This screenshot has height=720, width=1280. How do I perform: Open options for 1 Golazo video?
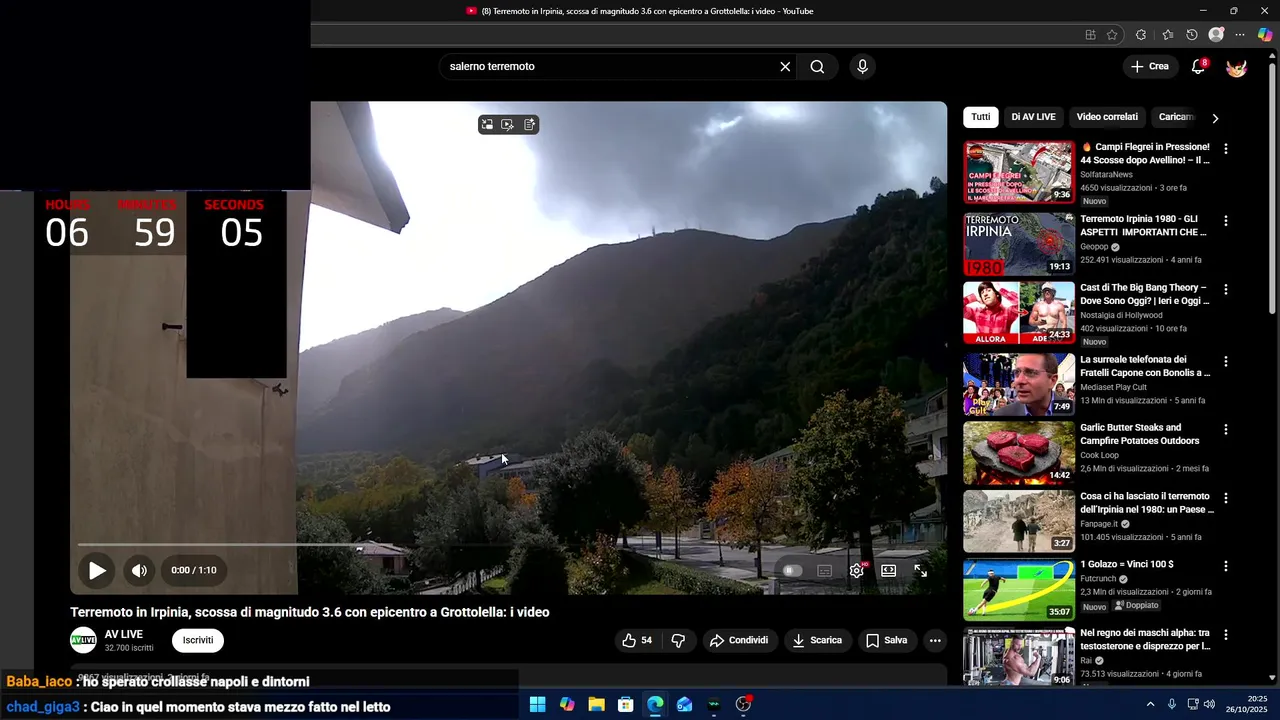tap(1226, 566)
